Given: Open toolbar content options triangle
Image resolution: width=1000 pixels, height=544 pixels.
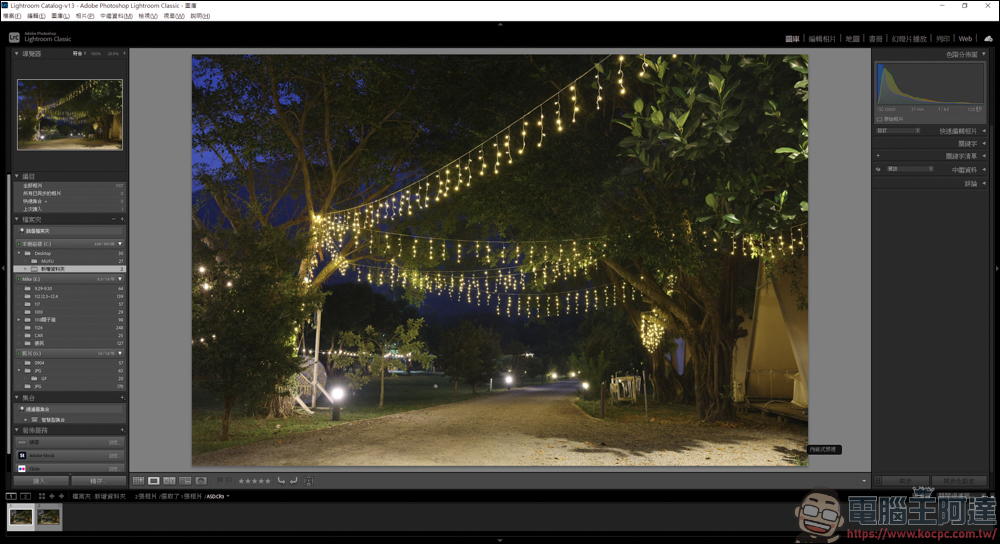Looking at the screenshot, I should [864, 481].
